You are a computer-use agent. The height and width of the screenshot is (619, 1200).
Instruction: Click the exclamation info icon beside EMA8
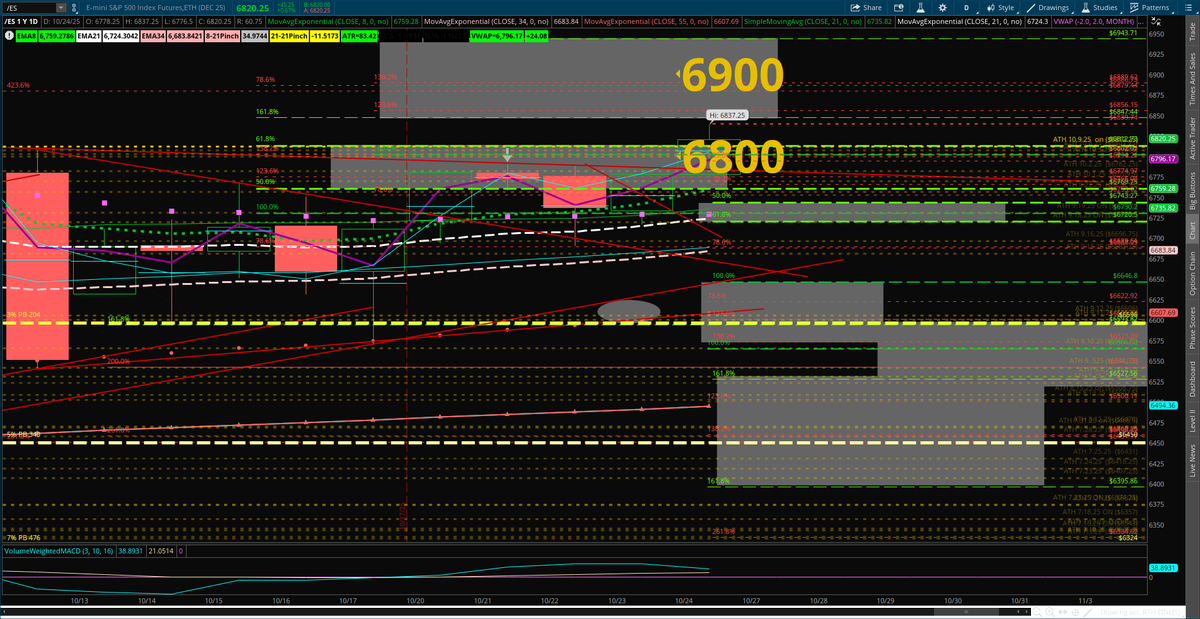8,36
